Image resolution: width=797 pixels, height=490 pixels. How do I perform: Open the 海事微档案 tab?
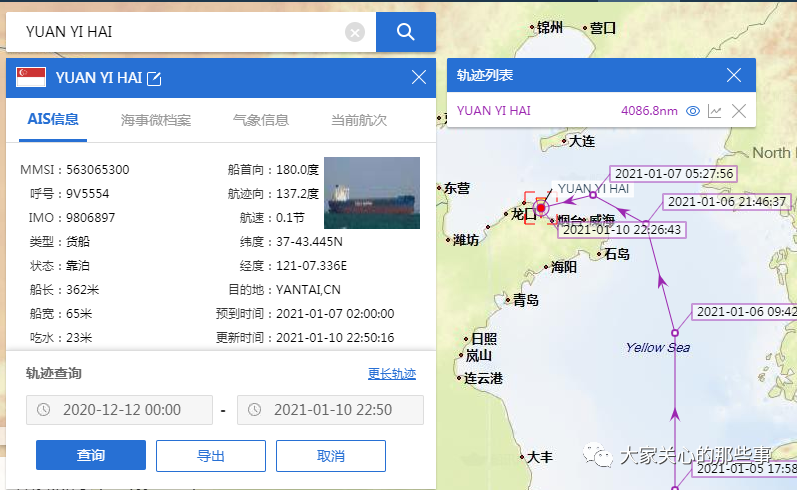click(156, 120)
